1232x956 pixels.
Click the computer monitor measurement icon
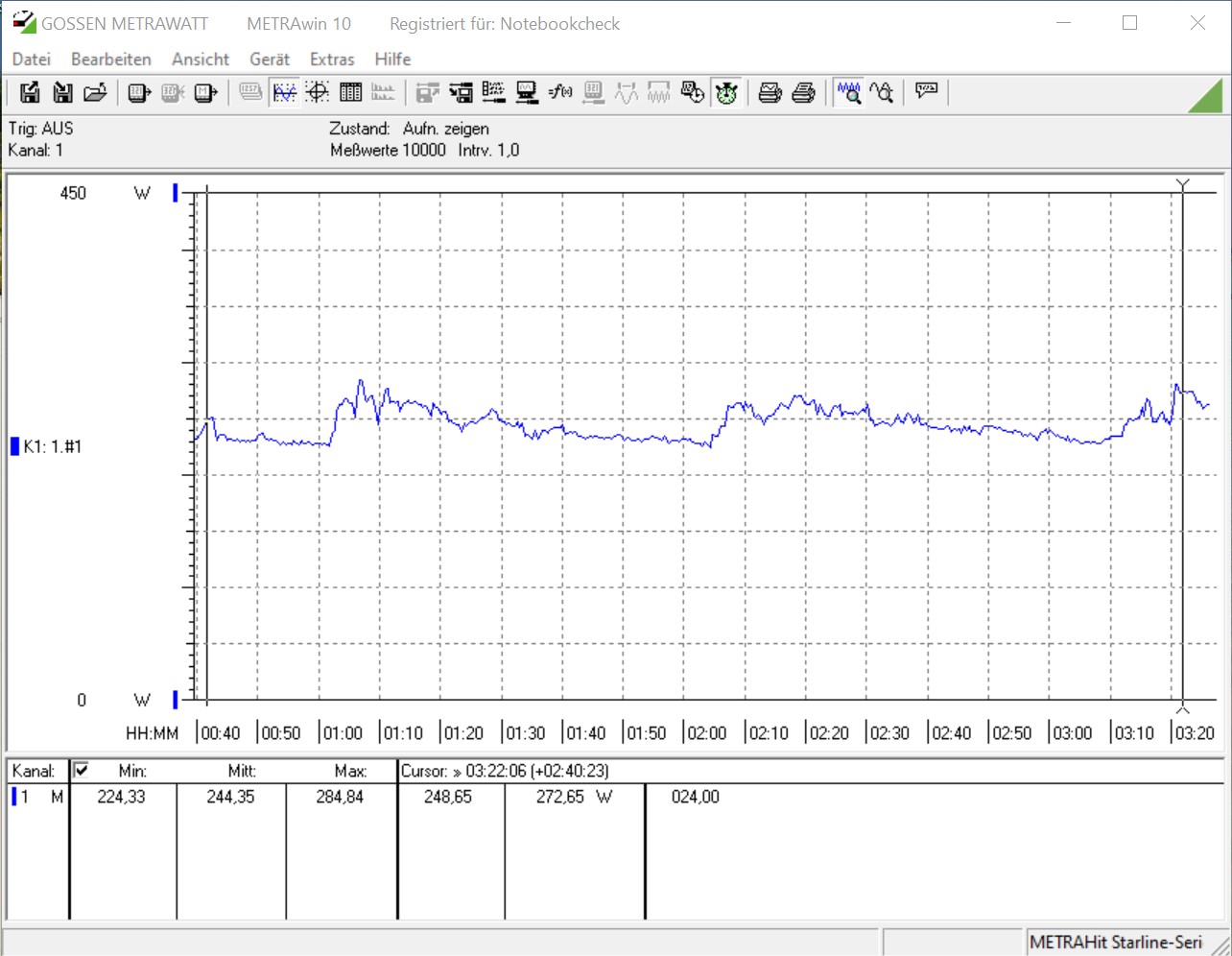click(x=527, y=92)
